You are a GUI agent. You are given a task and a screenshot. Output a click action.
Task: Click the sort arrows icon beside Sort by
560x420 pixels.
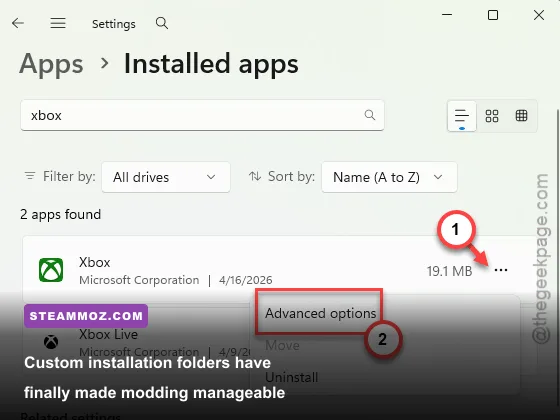[x=255, y=176]
